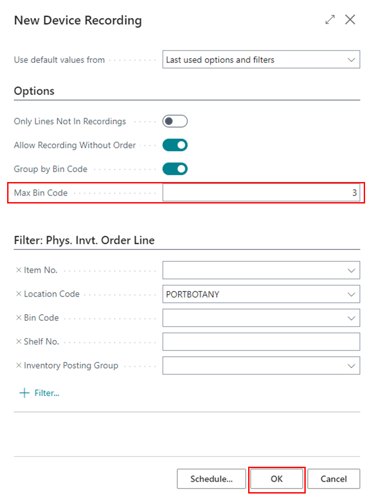The image size is (374, 502).
Task: Remove the Shelf No. filter X icon
Action: [19, 341]
